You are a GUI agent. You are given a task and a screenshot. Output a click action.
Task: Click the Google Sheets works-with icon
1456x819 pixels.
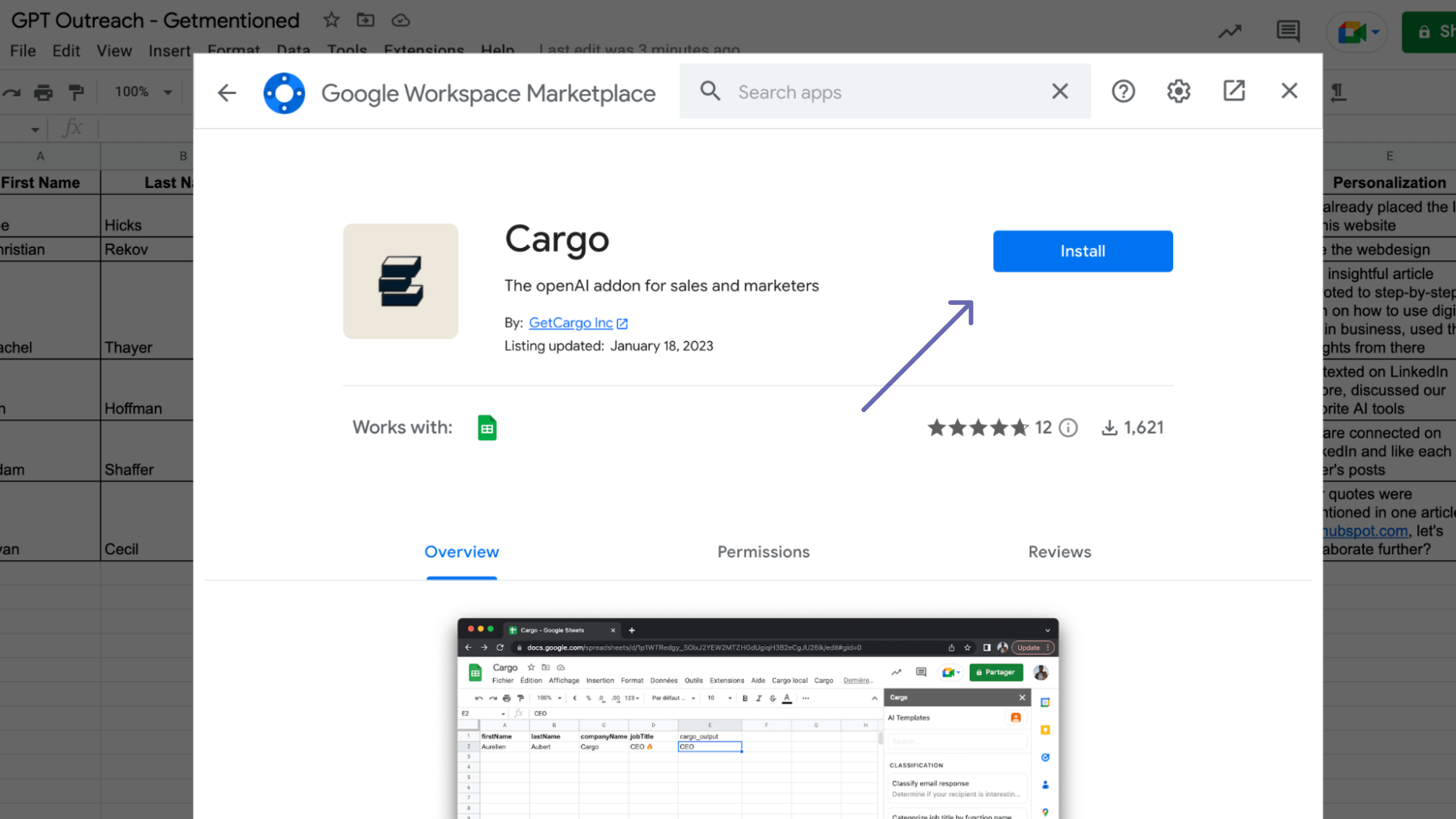click(486, 427)
